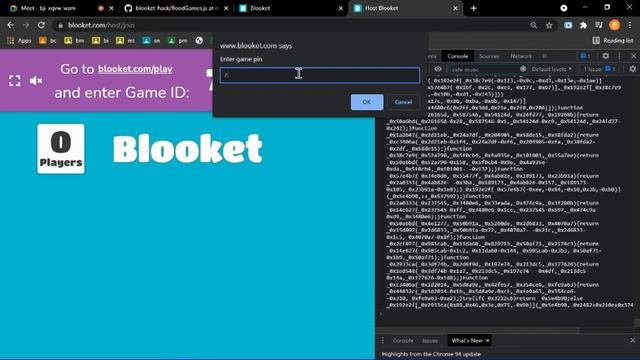
Task: Click the 0 Players counter card
Action: pyautogui.click(x=61, y=149)
